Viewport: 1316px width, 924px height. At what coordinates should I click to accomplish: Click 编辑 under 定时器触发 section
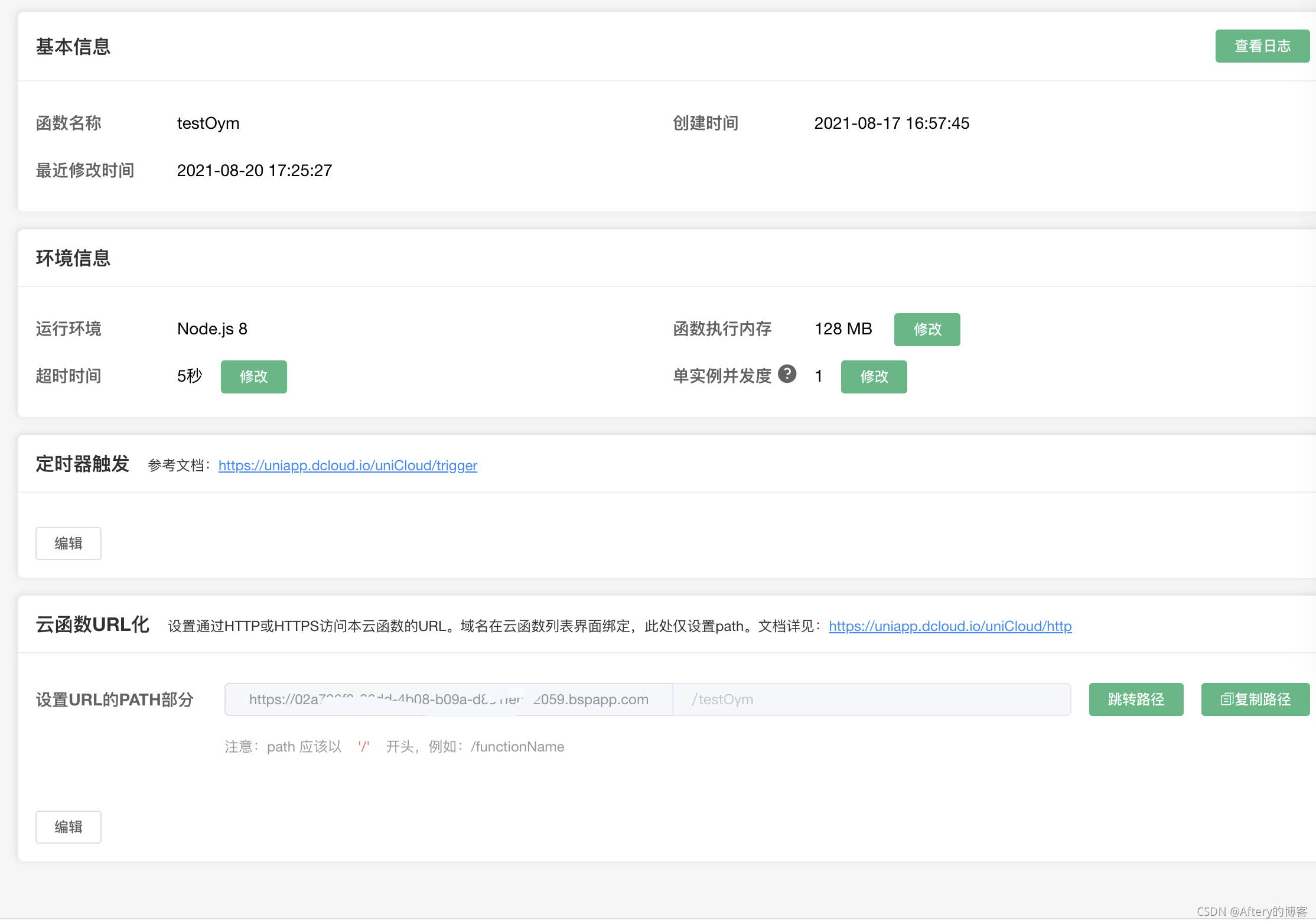[x=69, y=544]
